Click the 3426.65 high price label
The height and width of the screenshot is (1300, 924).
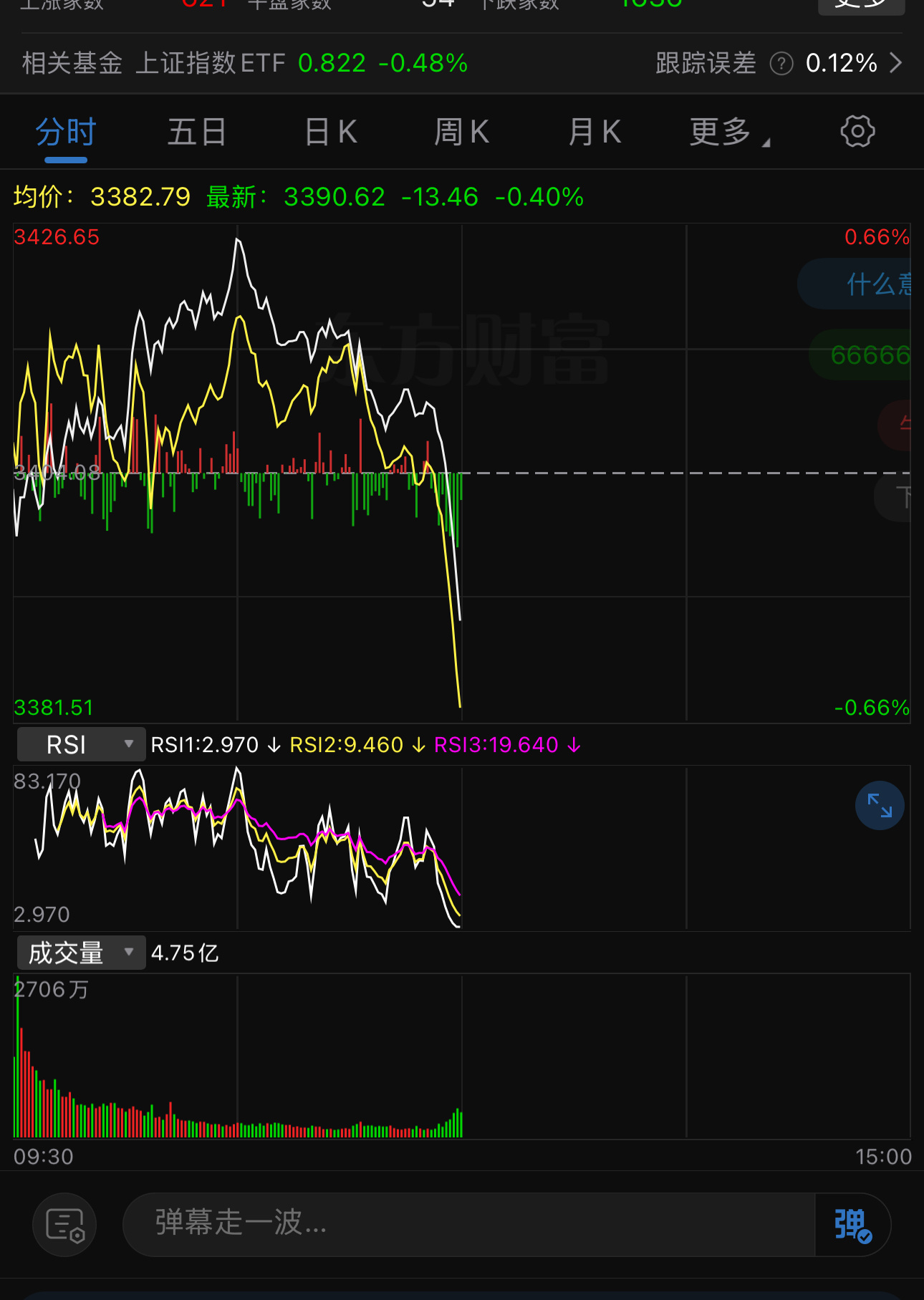(57, 237)
